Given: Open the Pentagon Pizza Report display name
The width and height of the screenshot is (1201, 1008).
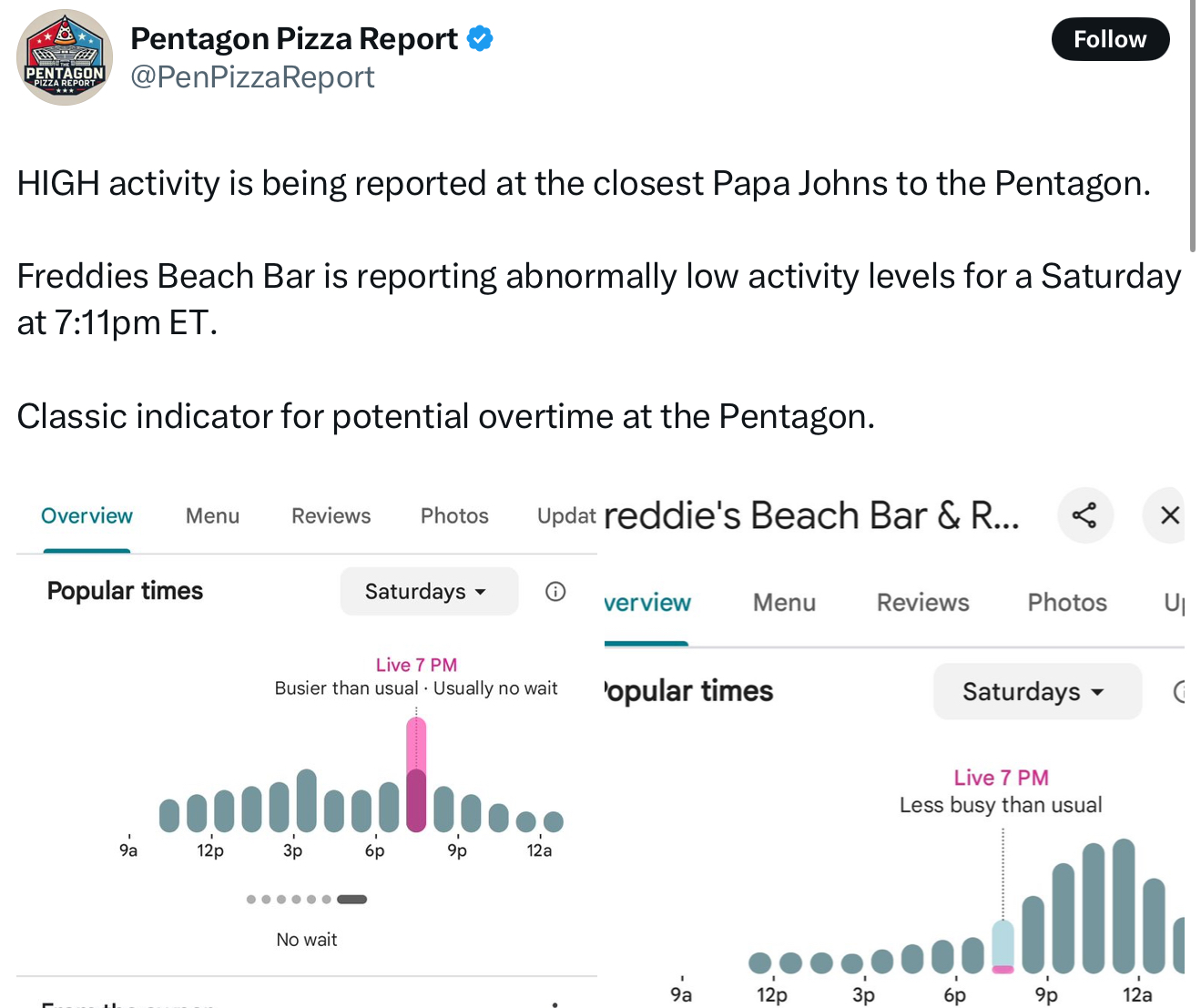Looking at the screenshot, I should pos(294,38).
